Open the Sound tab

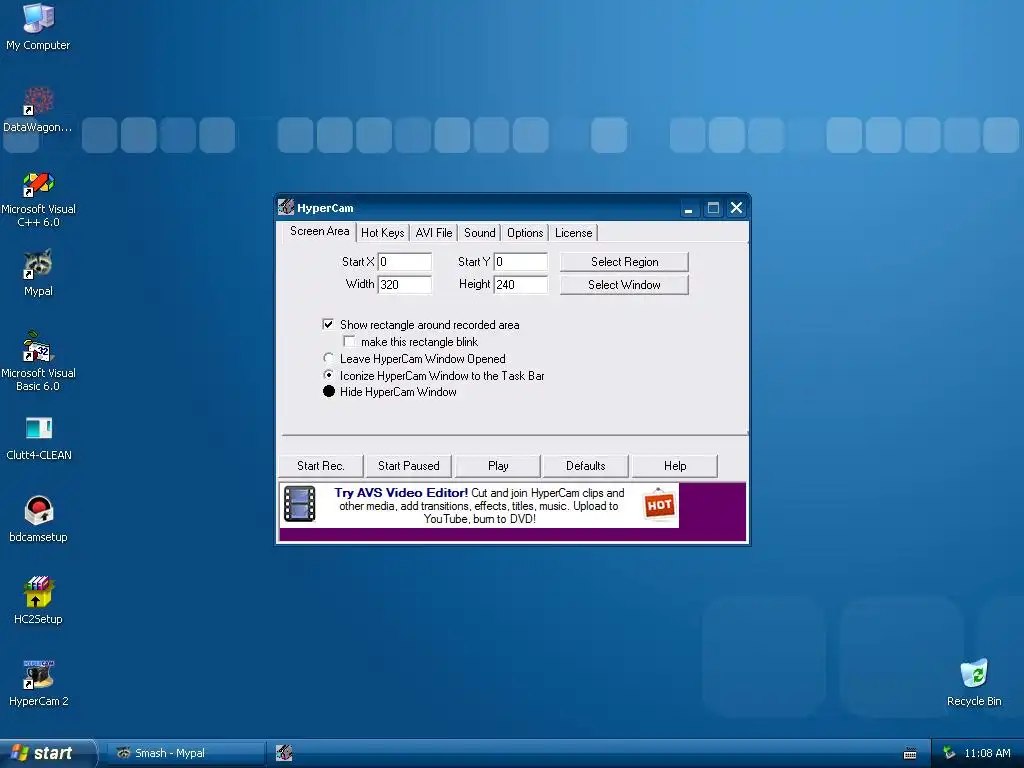pos(479,233)
